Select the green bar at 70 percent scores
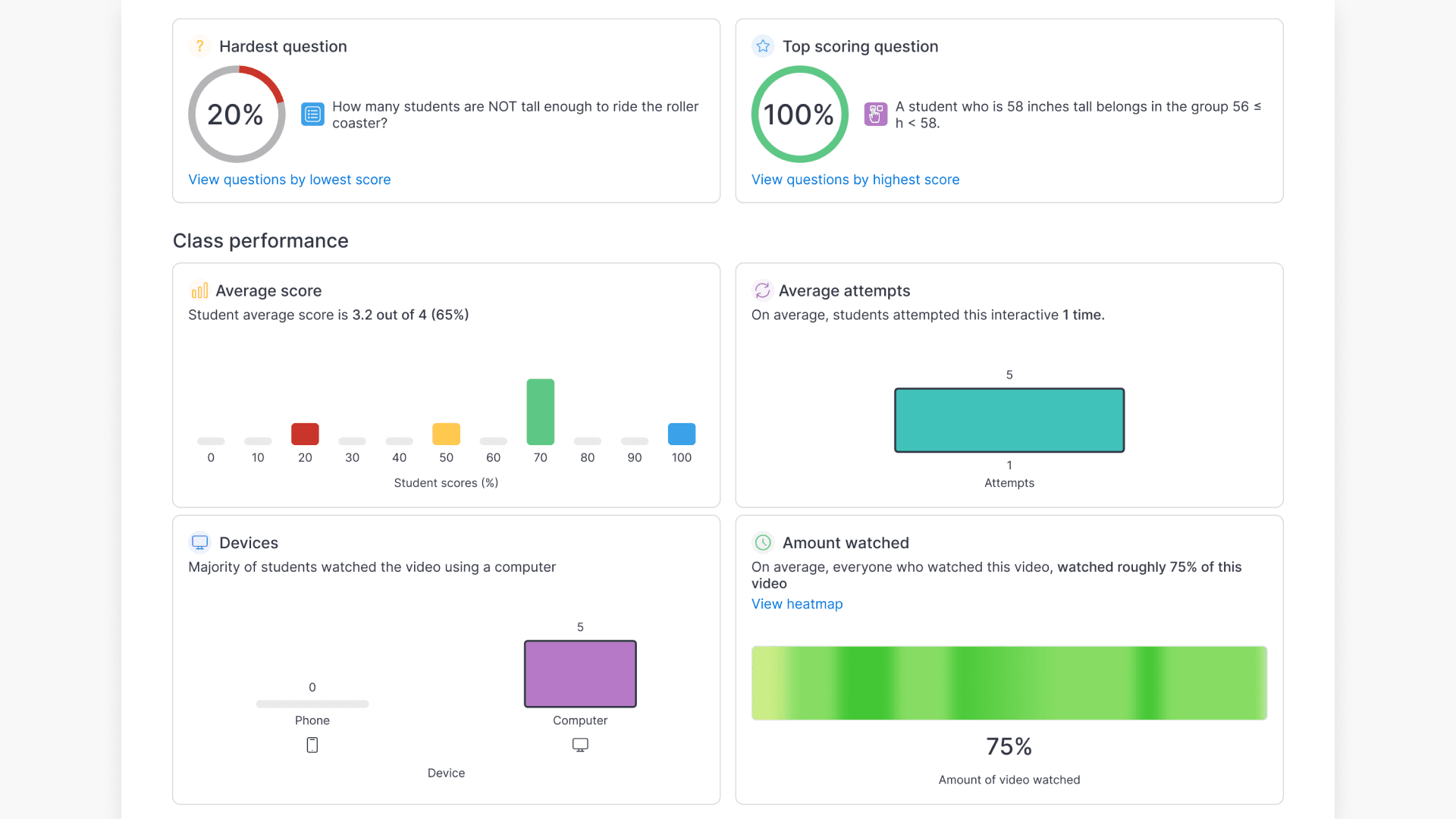Screen dimensions: 1456x819 (x=541, y=411)
